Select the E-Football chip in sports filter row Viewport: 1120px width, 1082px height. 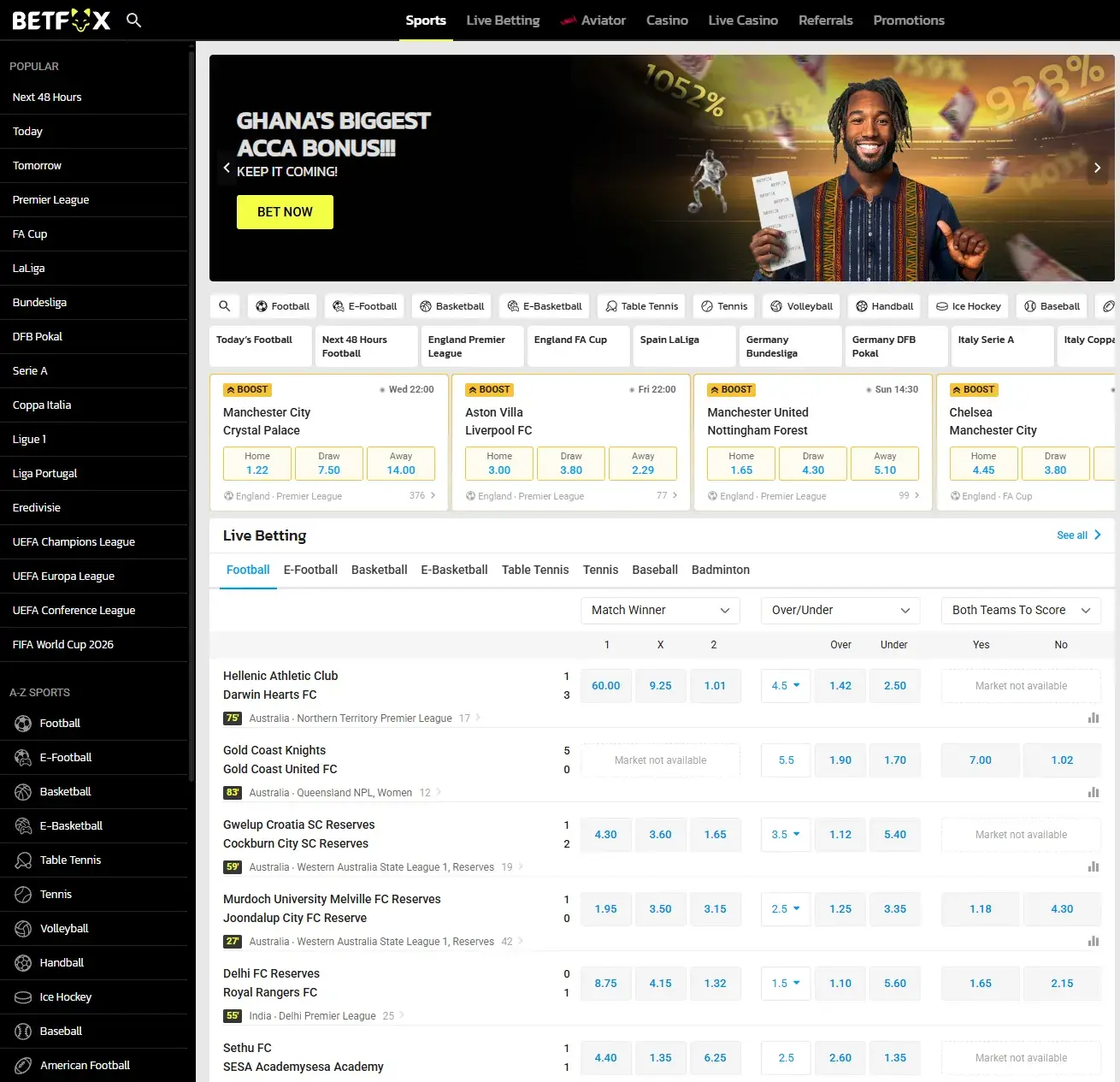coord(365,306)
